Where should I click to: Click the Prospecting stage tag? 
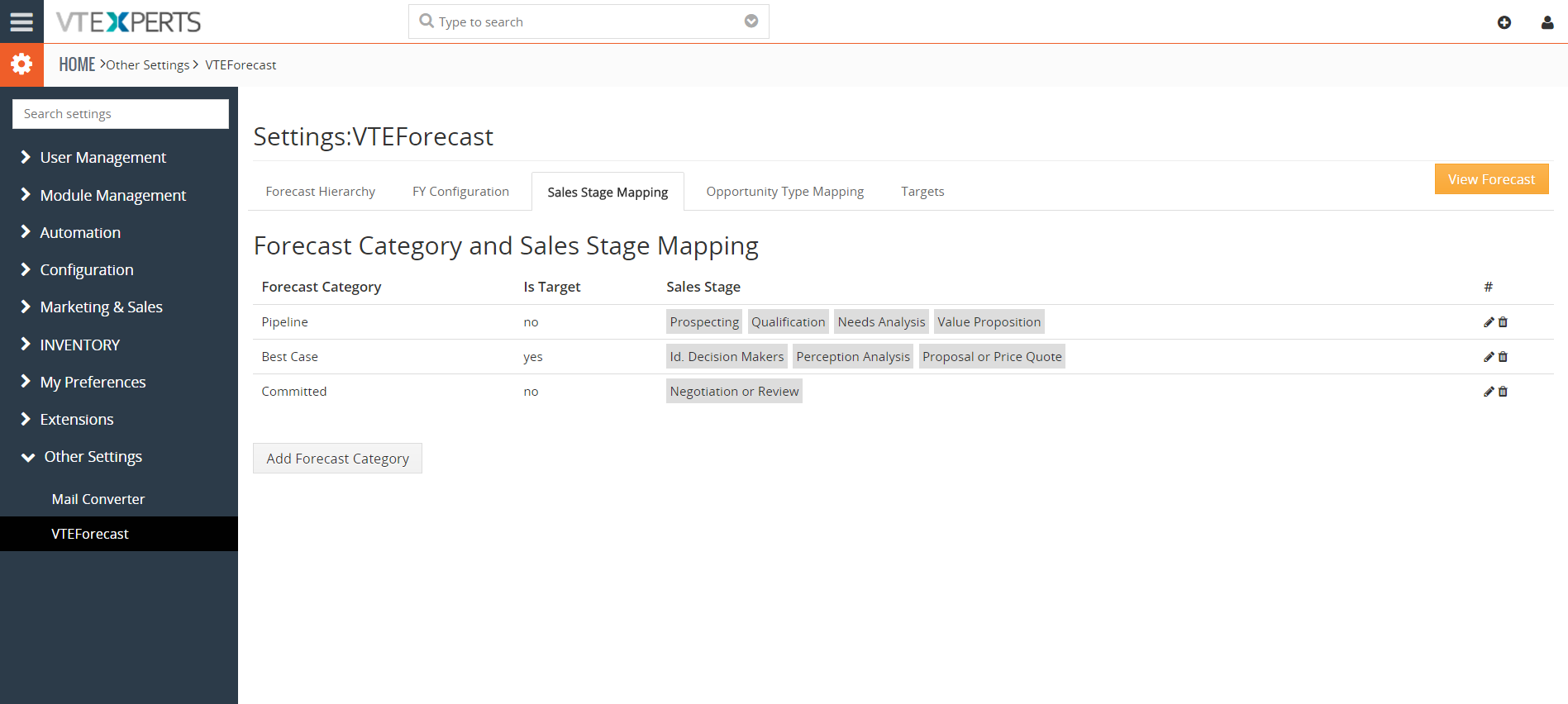pyautogui.click(x=704, y=322)
